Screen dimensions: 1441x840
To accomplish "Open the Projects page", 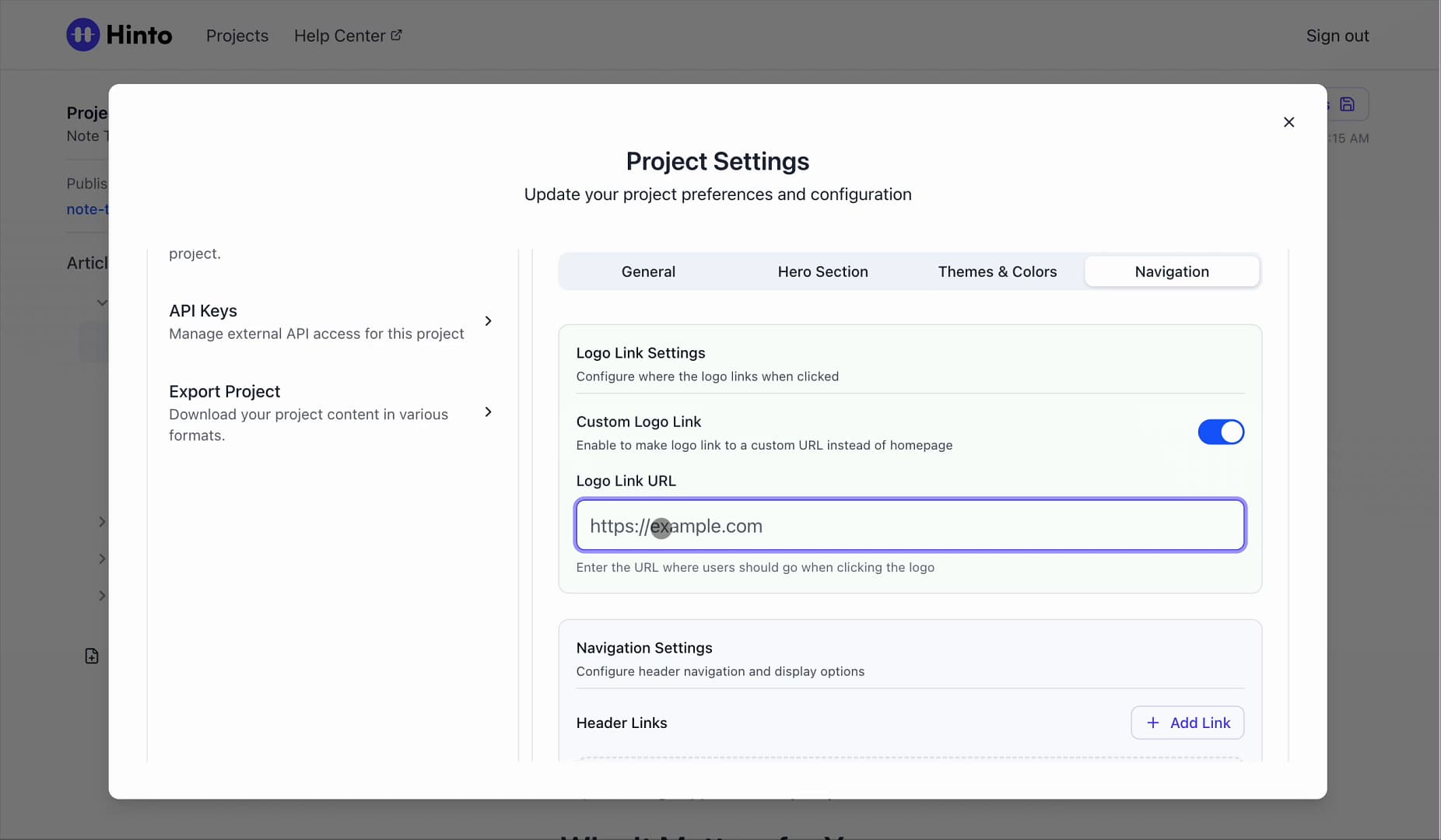I will coord(237,36).
